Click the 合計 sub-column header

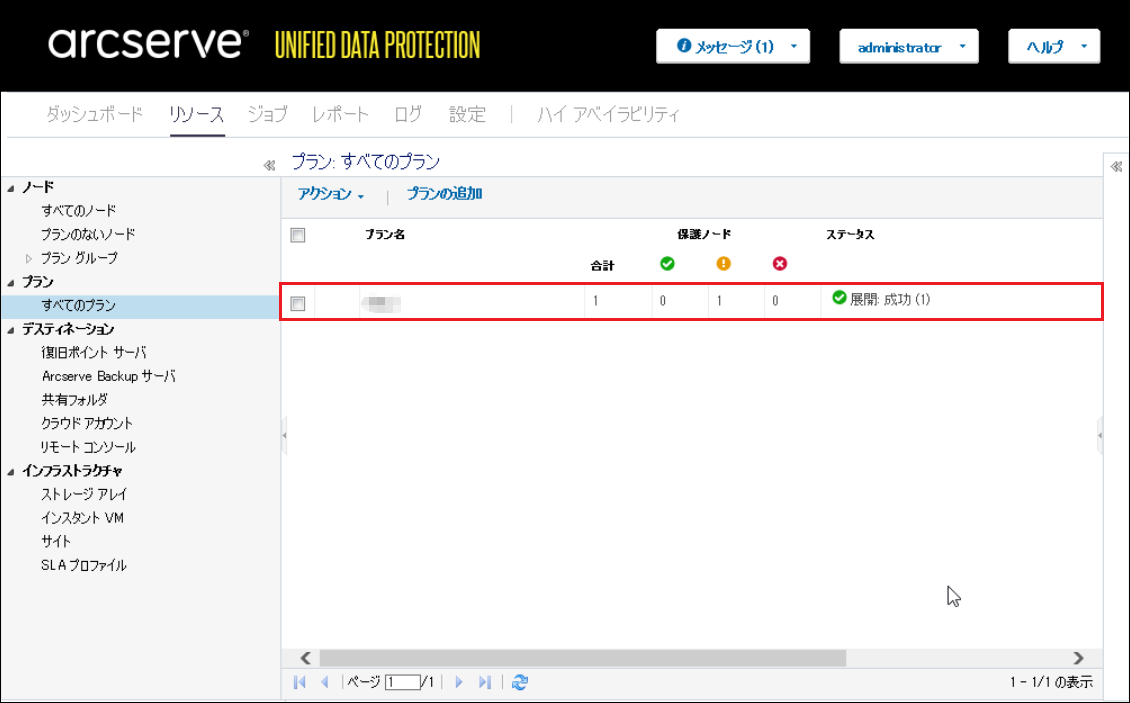point(602,266)
